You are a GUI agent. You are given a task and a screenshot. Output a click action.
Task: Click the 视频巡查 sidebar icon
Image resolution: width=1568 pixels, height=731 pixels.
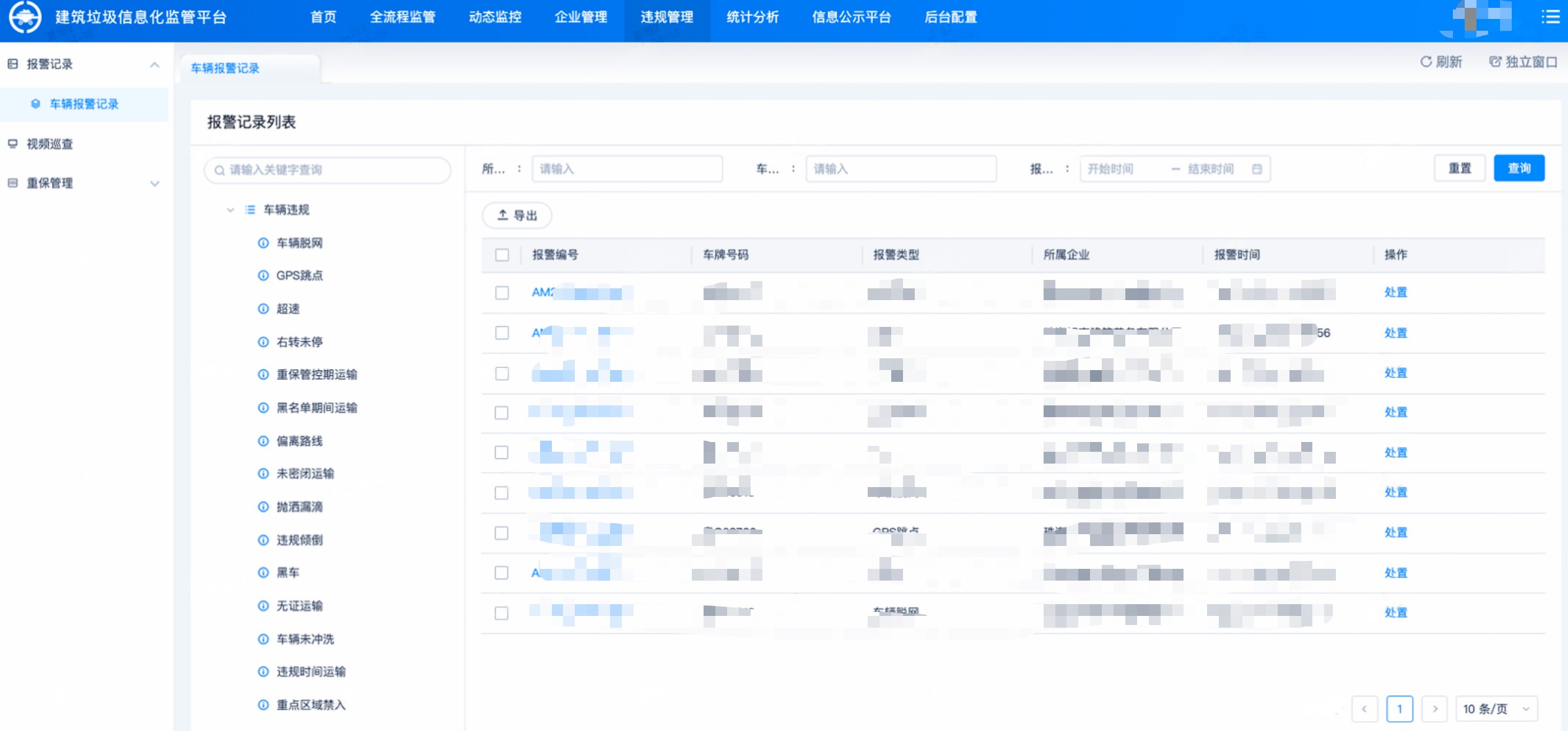point(13,144)
